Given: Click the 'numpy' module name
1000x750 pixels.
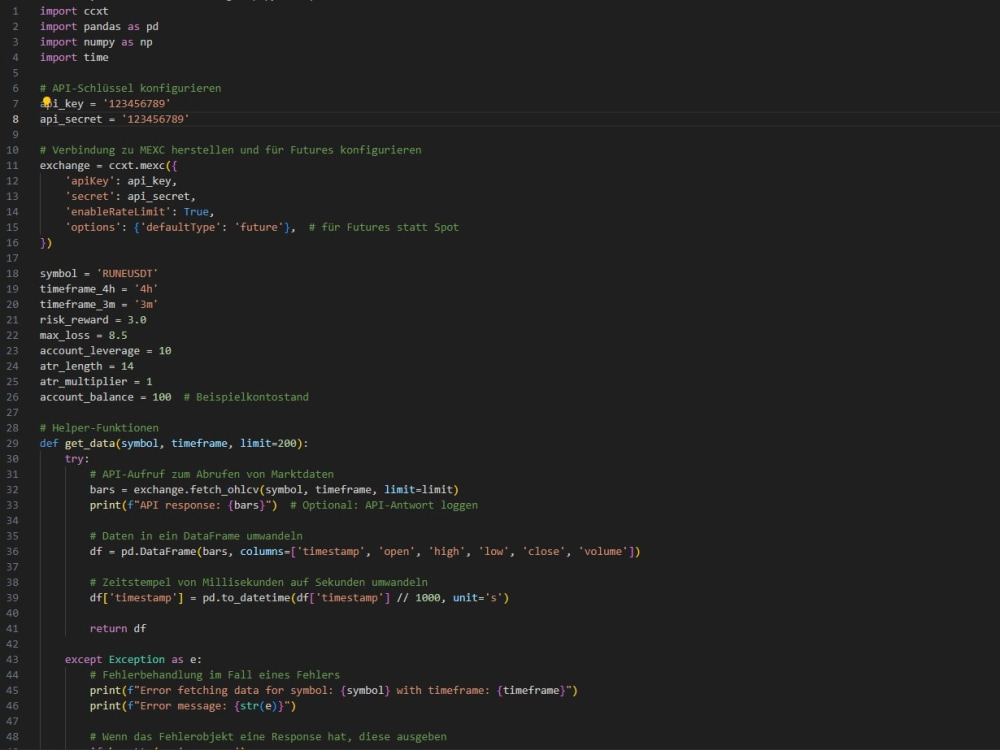Looking at the screenshot, I should (99, 42).
